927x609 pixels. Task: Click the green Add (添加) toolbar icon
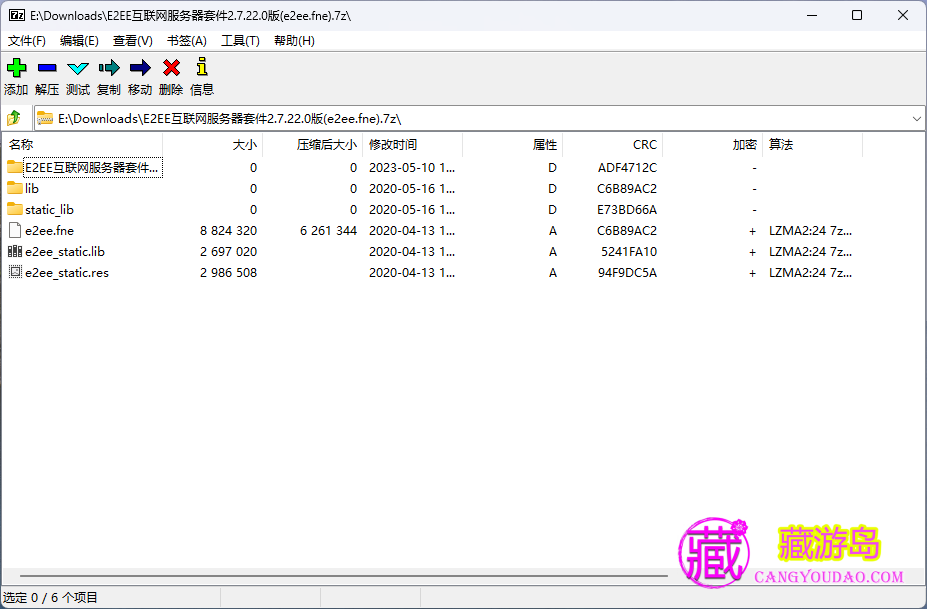pos(17,68)
